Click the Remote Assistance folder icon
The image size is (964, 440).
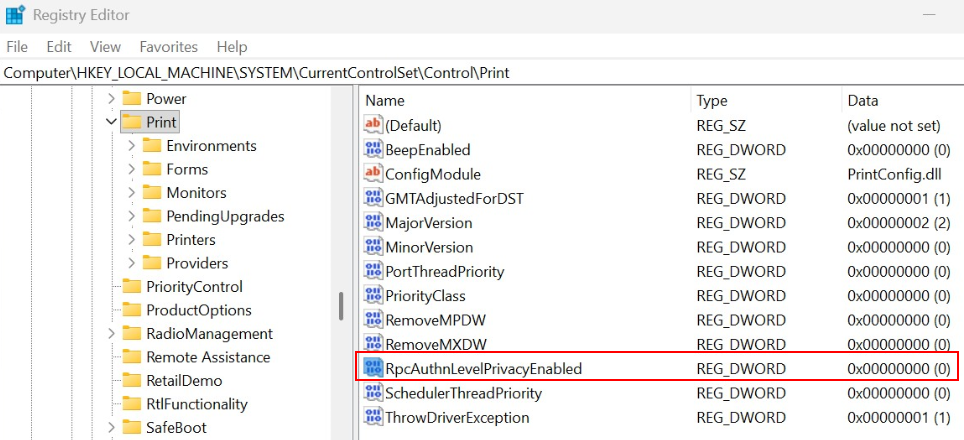click(132, 357)
